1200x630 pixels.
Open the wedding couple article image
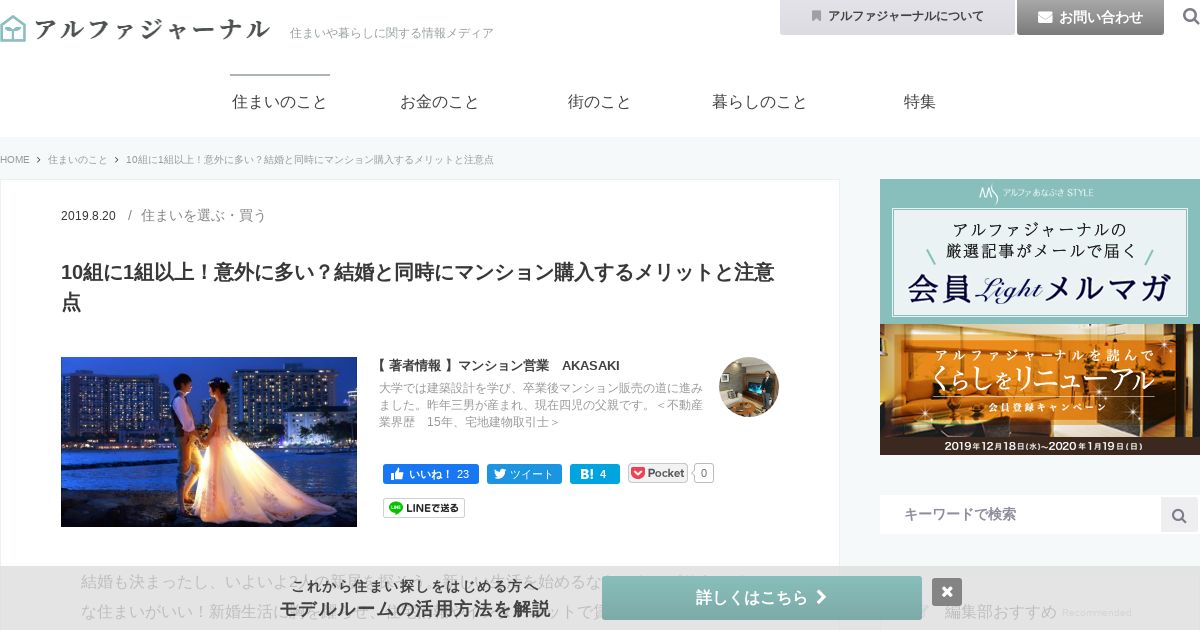[x=209, y=442]
